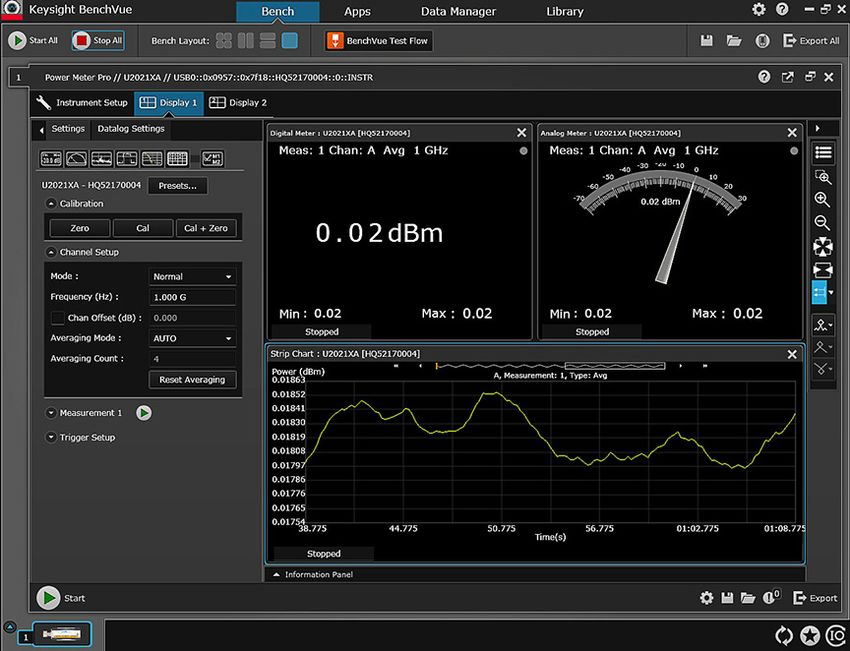This screenshot has height=651, width=850.
Task: Collapse the Calibration section
Action: click(x=51, y=204)
